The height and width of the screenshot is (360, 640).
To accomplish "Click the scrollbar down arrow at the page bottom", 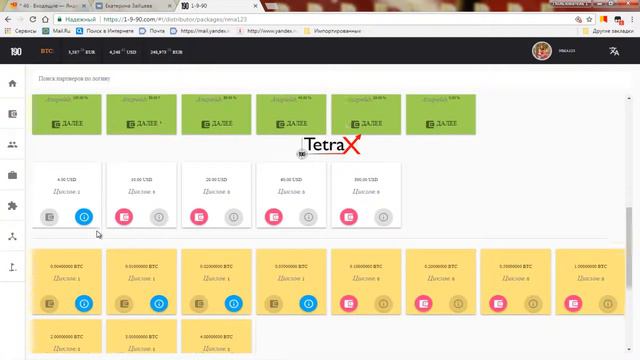I will (629, 349).
